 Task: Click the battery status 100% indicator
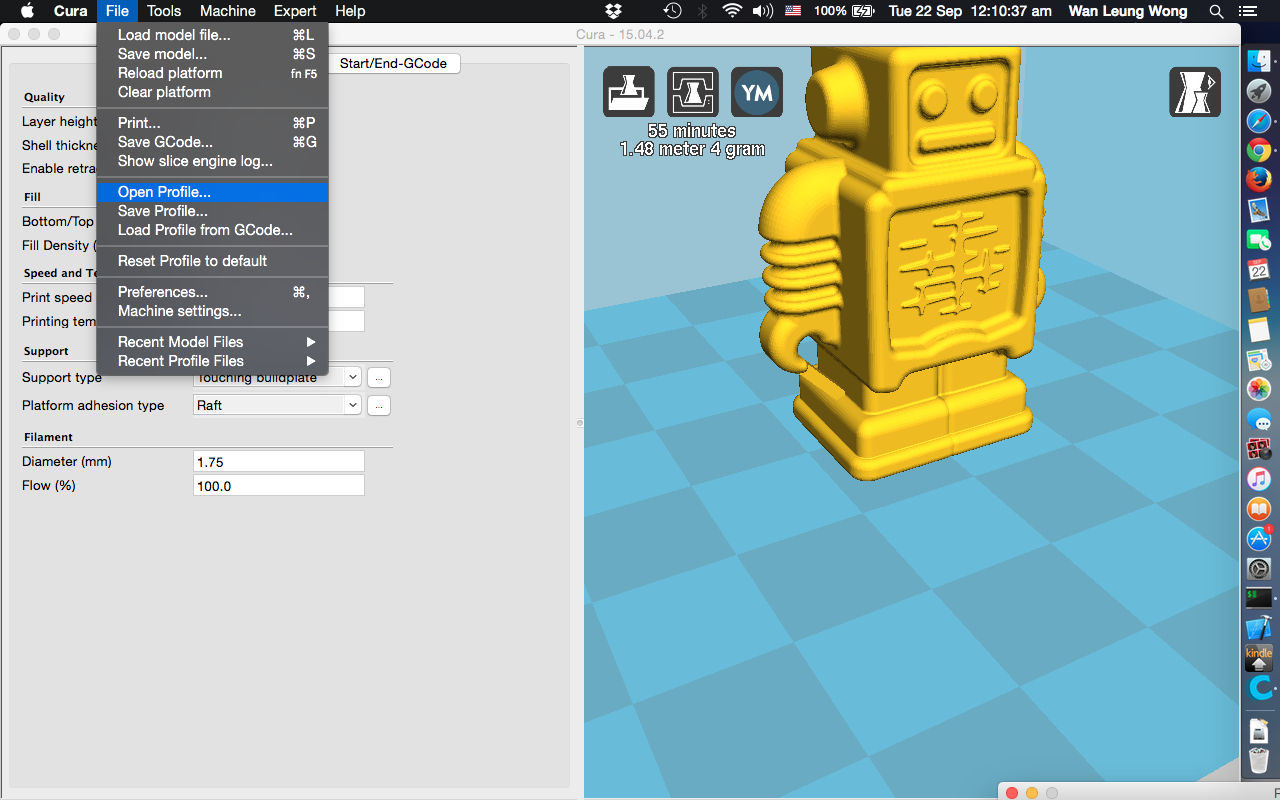844,11
